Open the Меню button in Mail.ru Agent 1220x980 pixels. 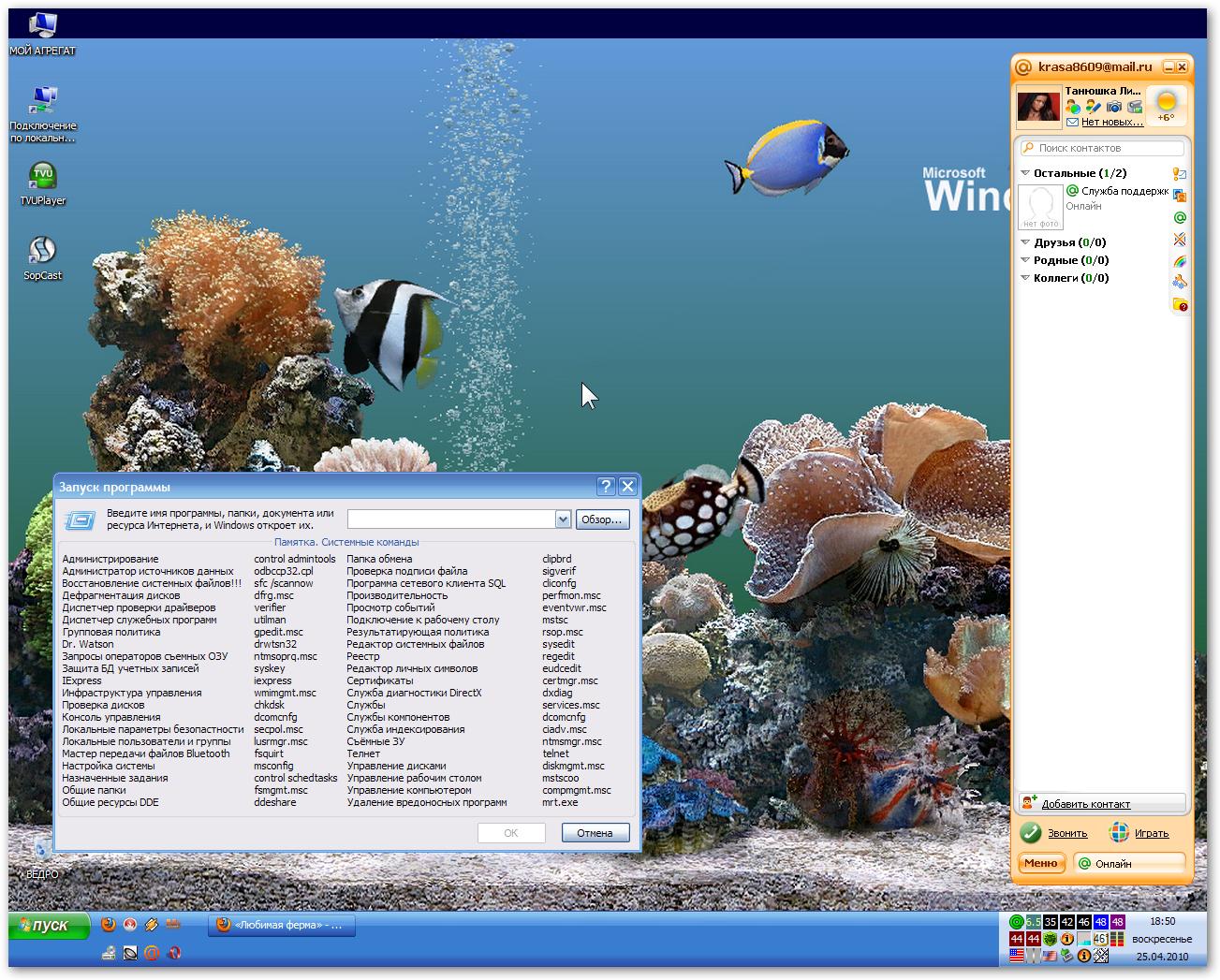coord(1040,863)
